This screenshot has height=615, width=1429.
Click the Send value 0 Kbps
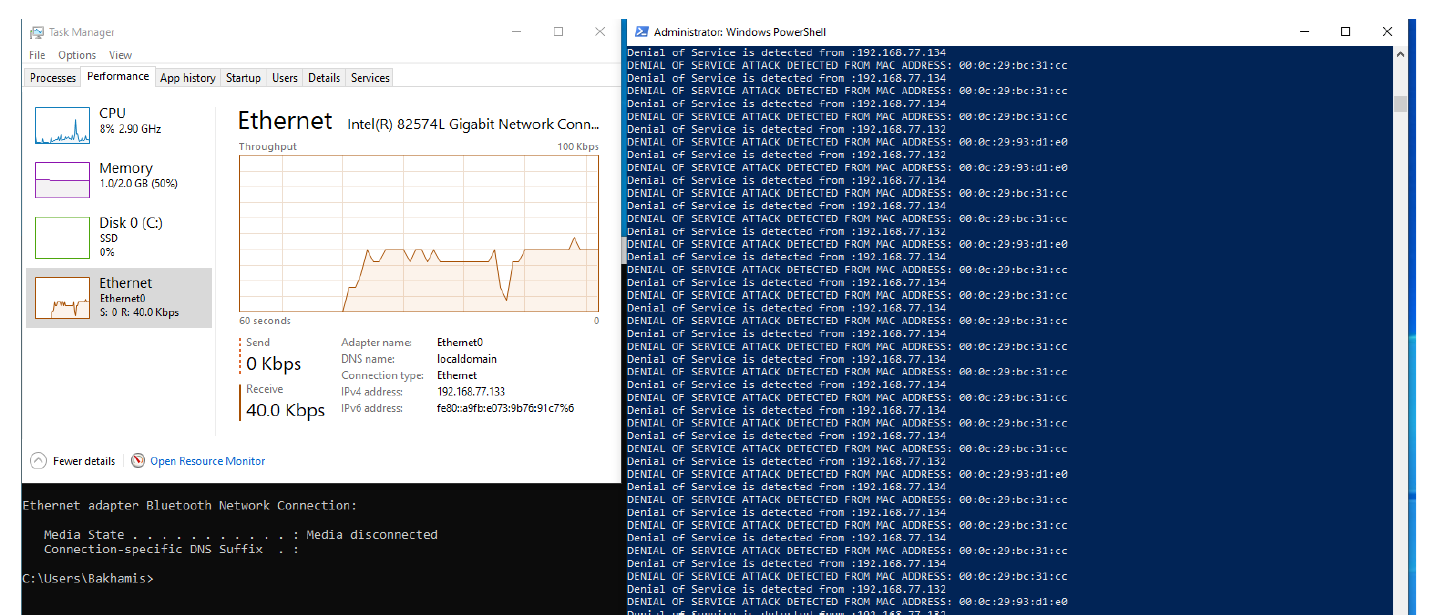pyautogui.click(x=274, y=363)
